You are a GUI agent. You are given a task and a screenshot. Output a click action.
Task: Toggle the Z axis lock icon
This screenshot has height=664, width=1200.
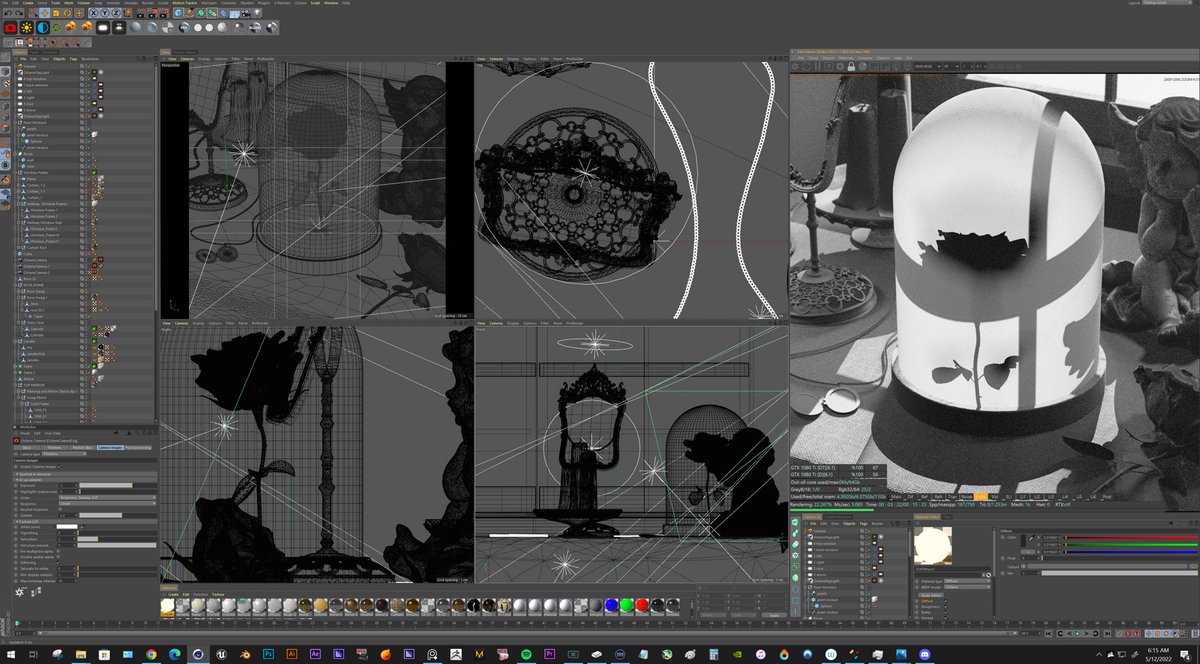pyautogui.click(x=116, y=13)
